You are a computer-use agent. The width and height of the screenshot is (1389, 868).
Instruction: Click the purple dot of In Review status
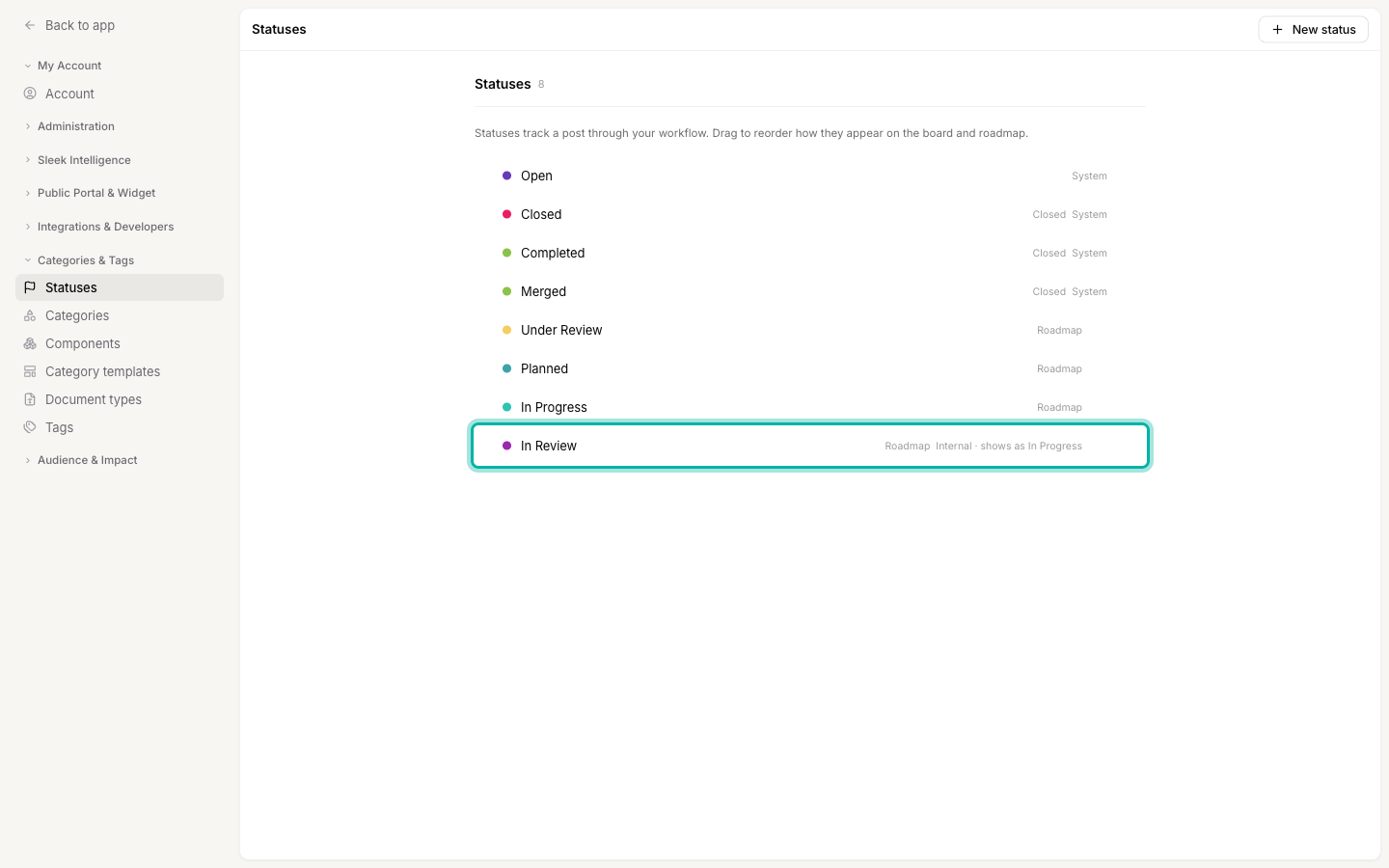[506, 446]
